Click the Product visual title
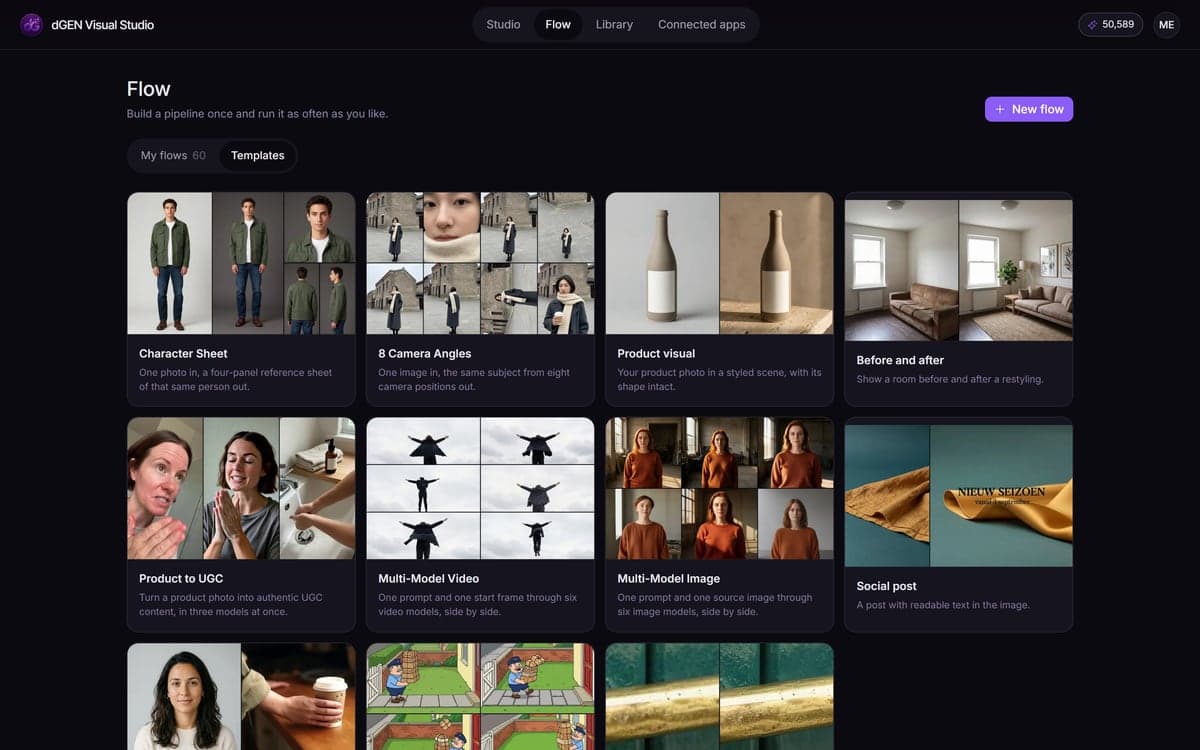Viewport: 1200px width, 750px height. tap(656, 353)
